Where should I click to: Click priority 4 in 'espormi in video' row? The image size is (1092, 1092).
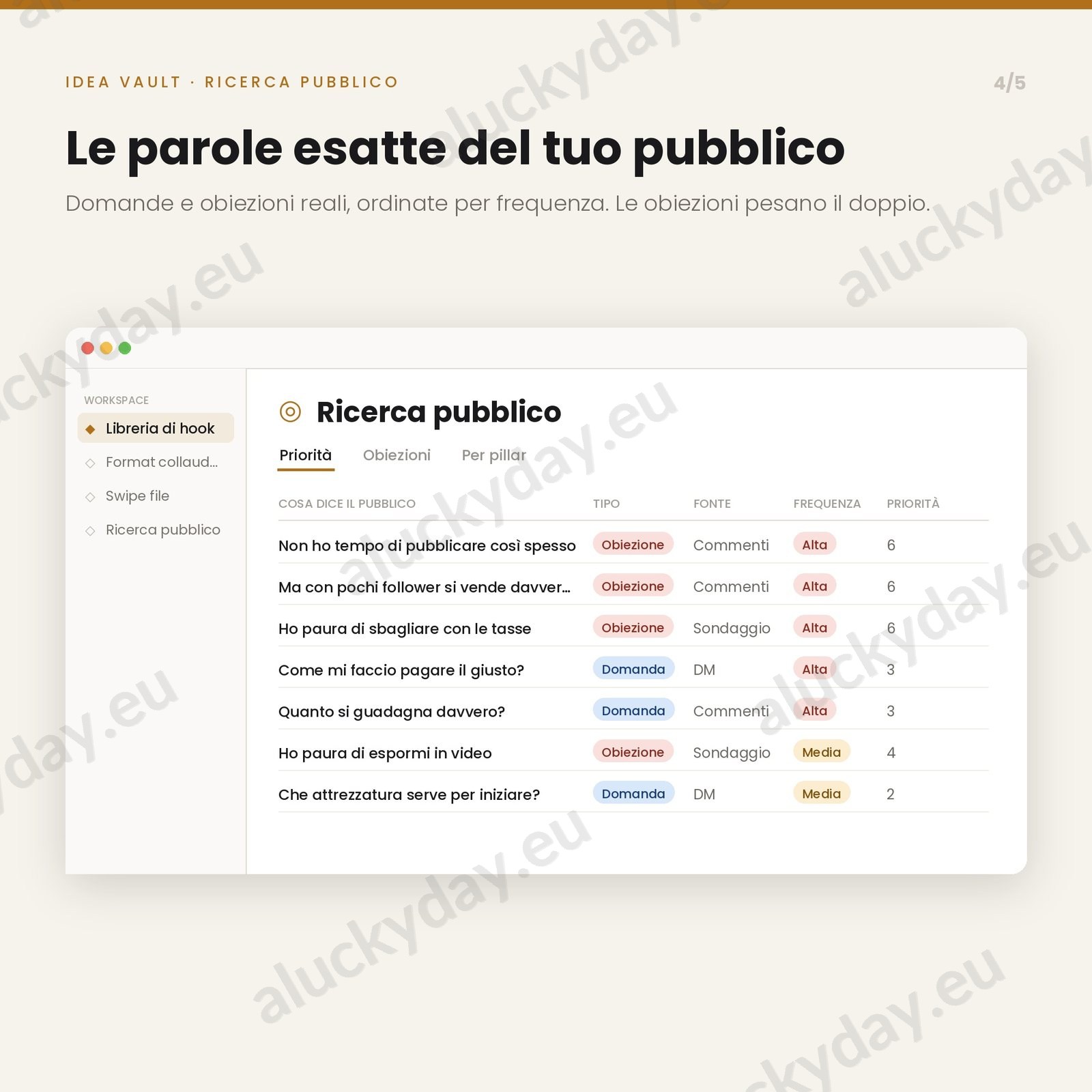(x=891, y=753)
